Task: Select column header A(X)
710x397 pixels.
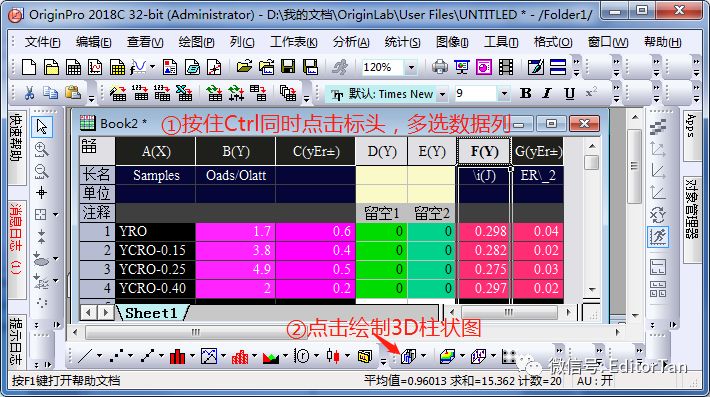Action: [156, 151]
